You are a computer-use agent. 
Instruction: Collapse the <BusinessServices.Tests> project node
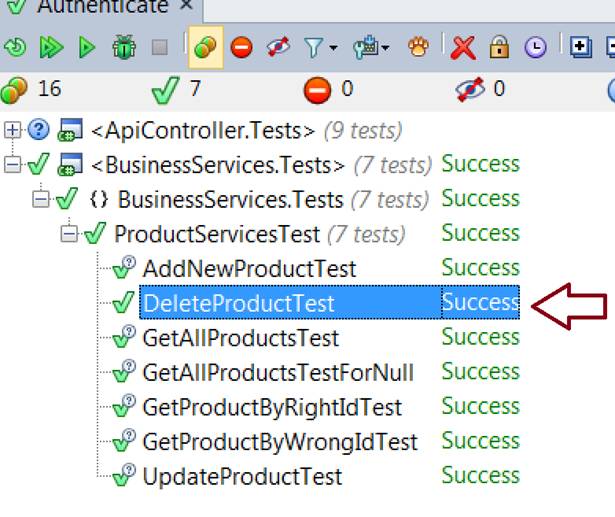click(12, 164)
